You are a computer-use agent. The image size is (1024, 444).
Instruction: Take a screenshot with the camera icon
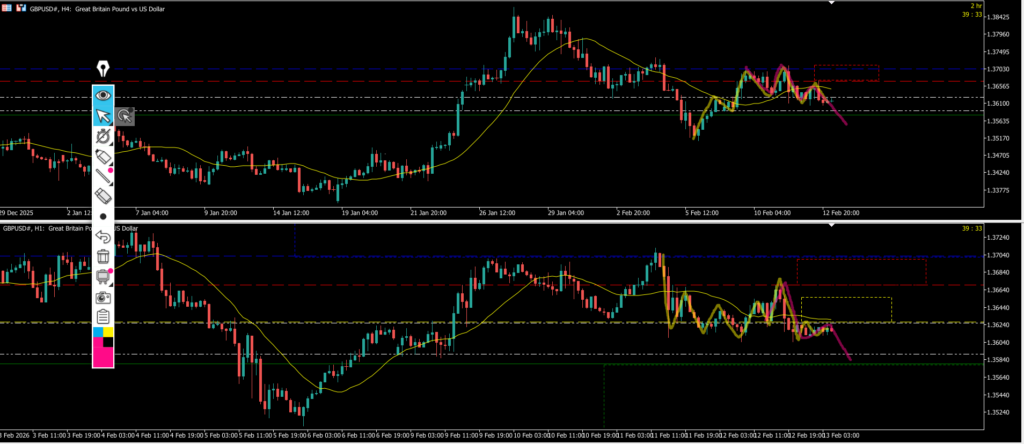tap(103, 297)
